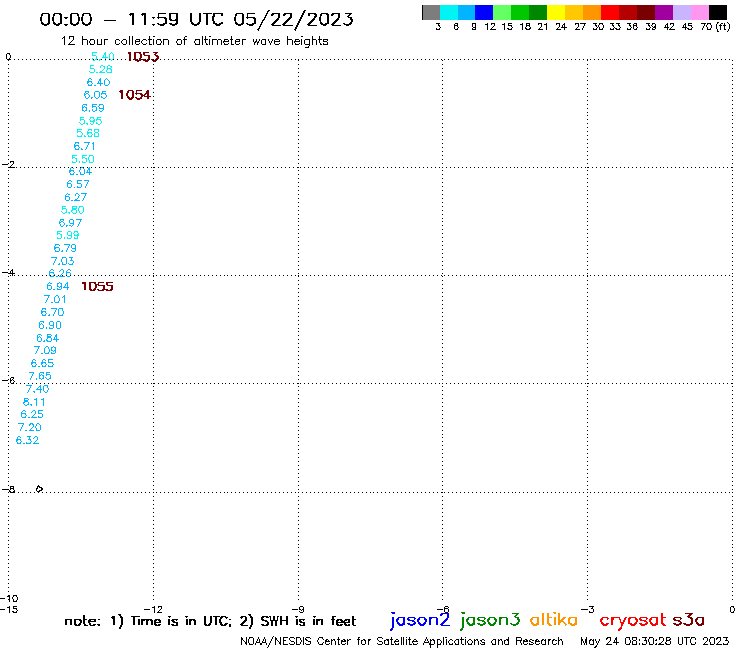Click the -3 longitude axis label

coord(588,609)
